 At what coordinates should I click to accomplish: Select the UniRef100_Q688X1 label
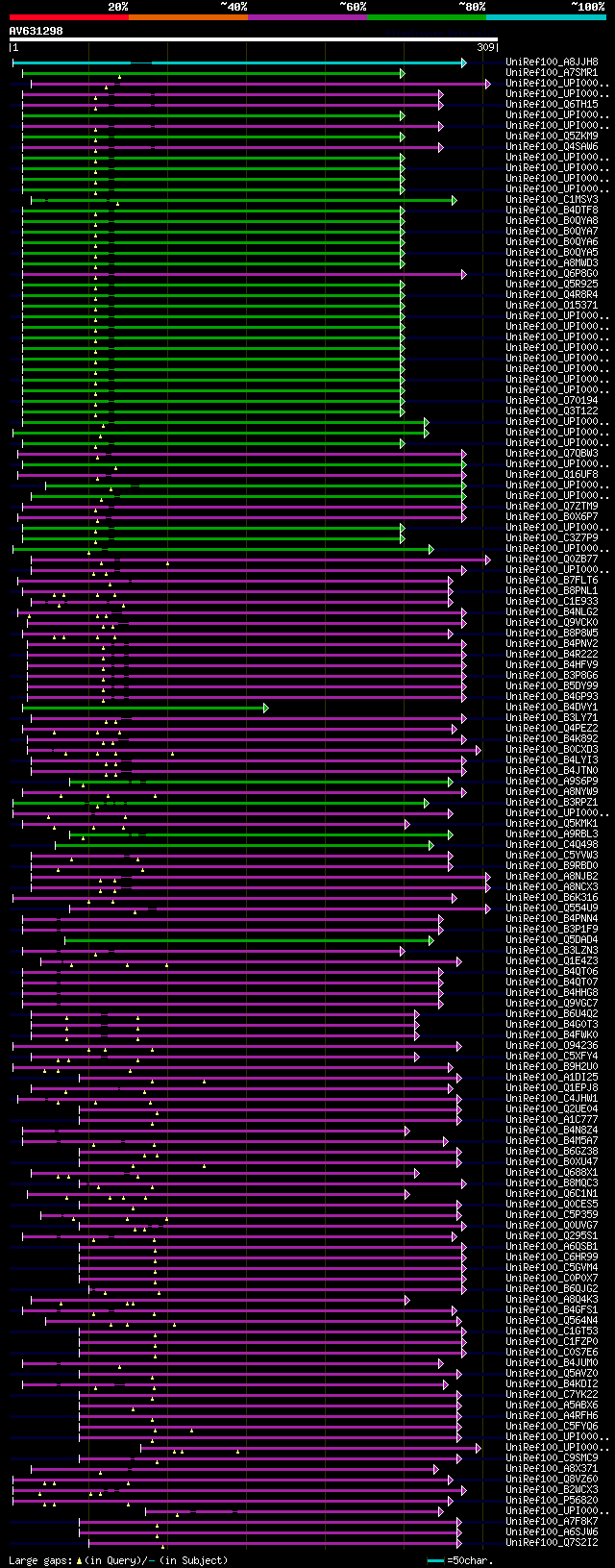(x=552, y=1173)
